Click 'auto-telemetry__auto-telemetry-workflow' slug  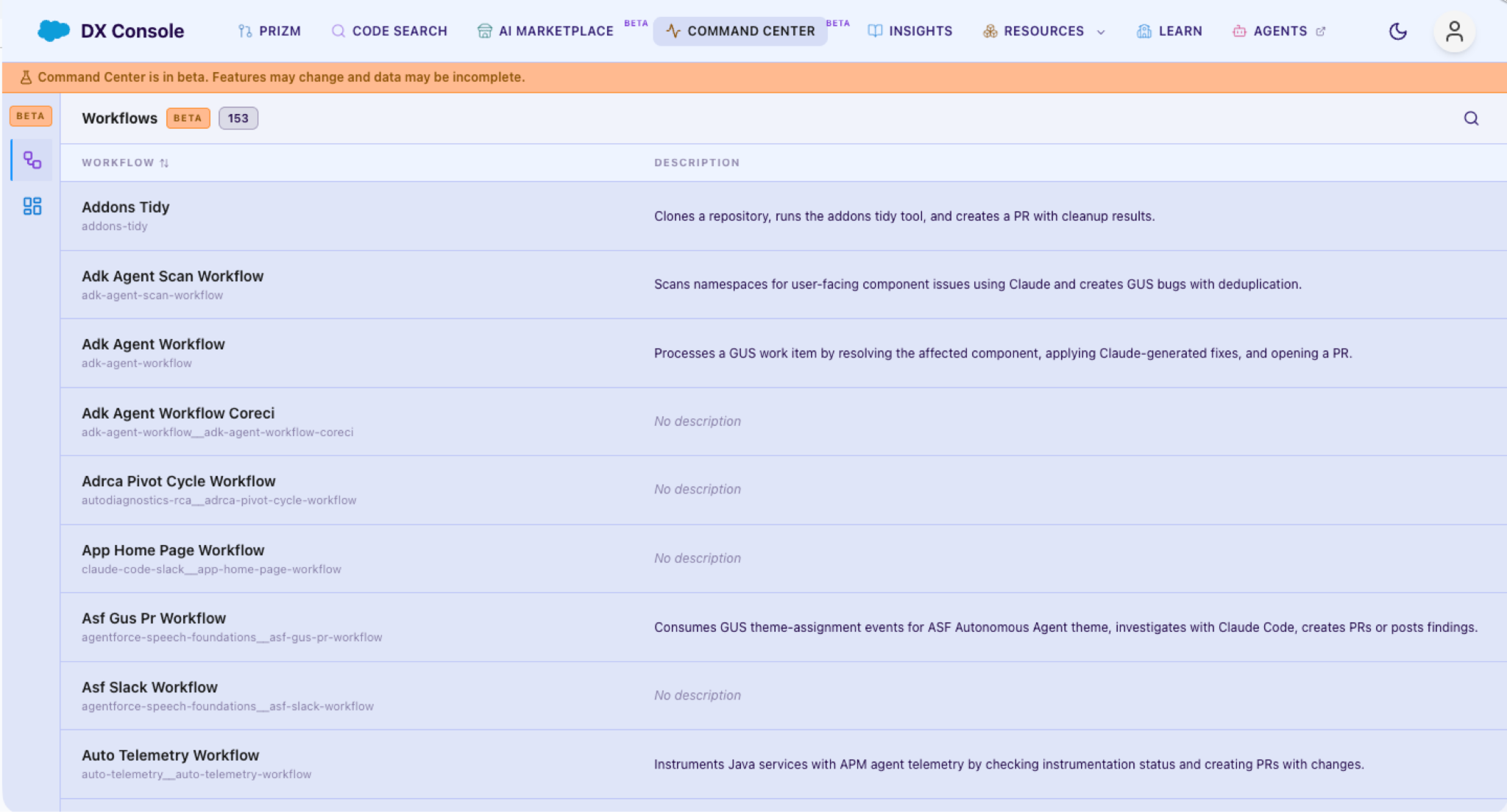pos(196,774)
